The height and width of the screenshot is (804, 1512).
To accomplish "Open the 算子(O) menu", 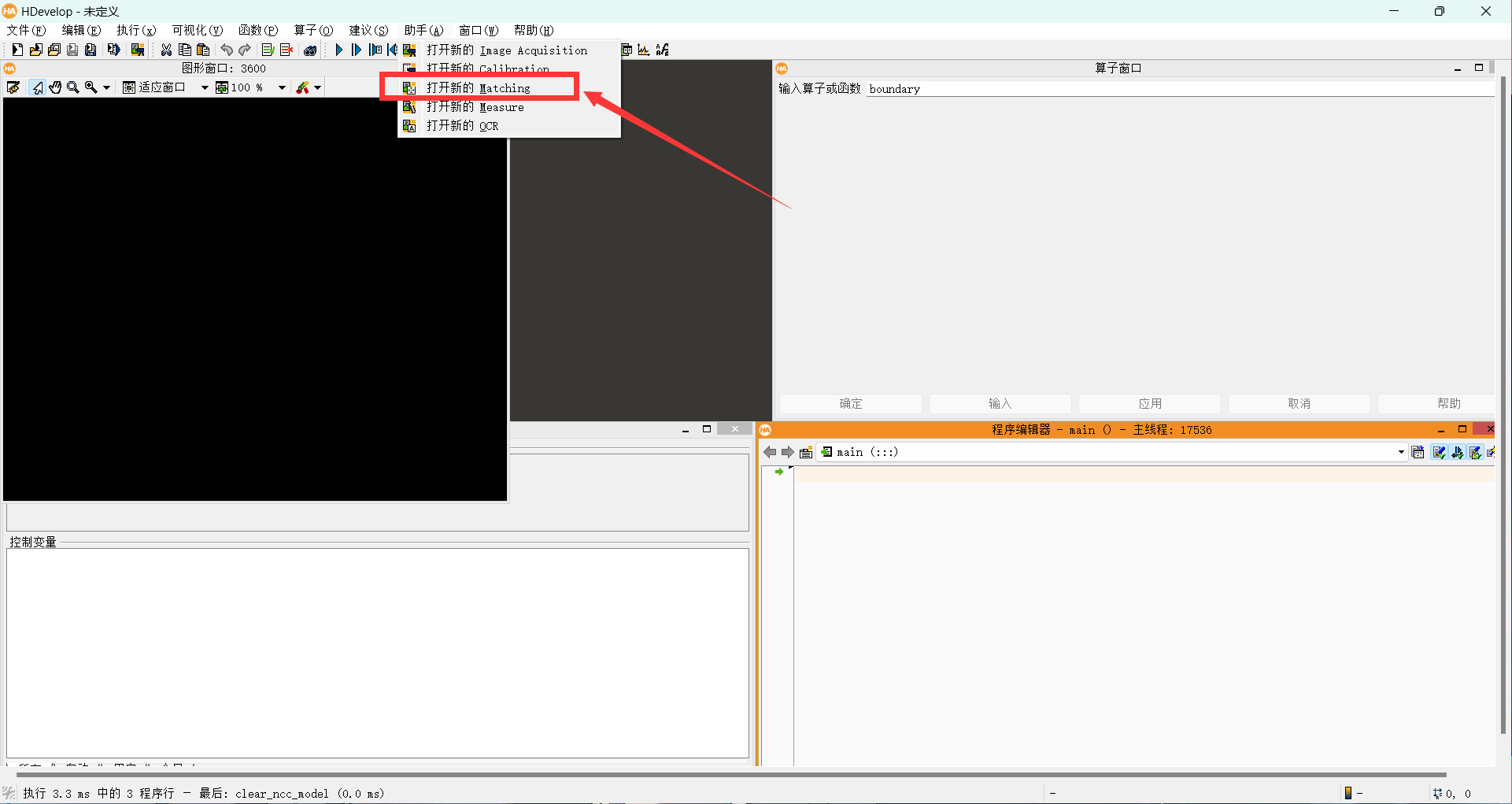I will [313, 30].
